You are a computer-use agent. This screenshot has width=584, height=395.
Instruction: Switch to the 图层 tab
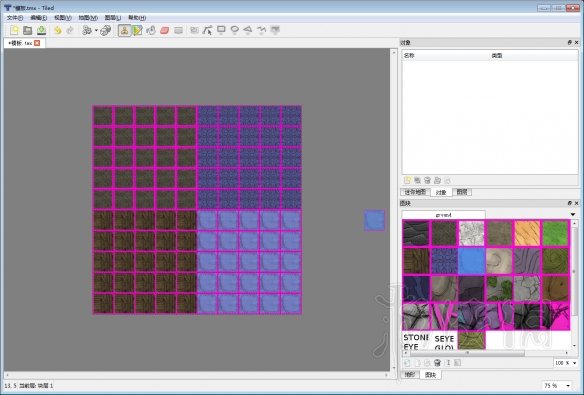point(462,192)
